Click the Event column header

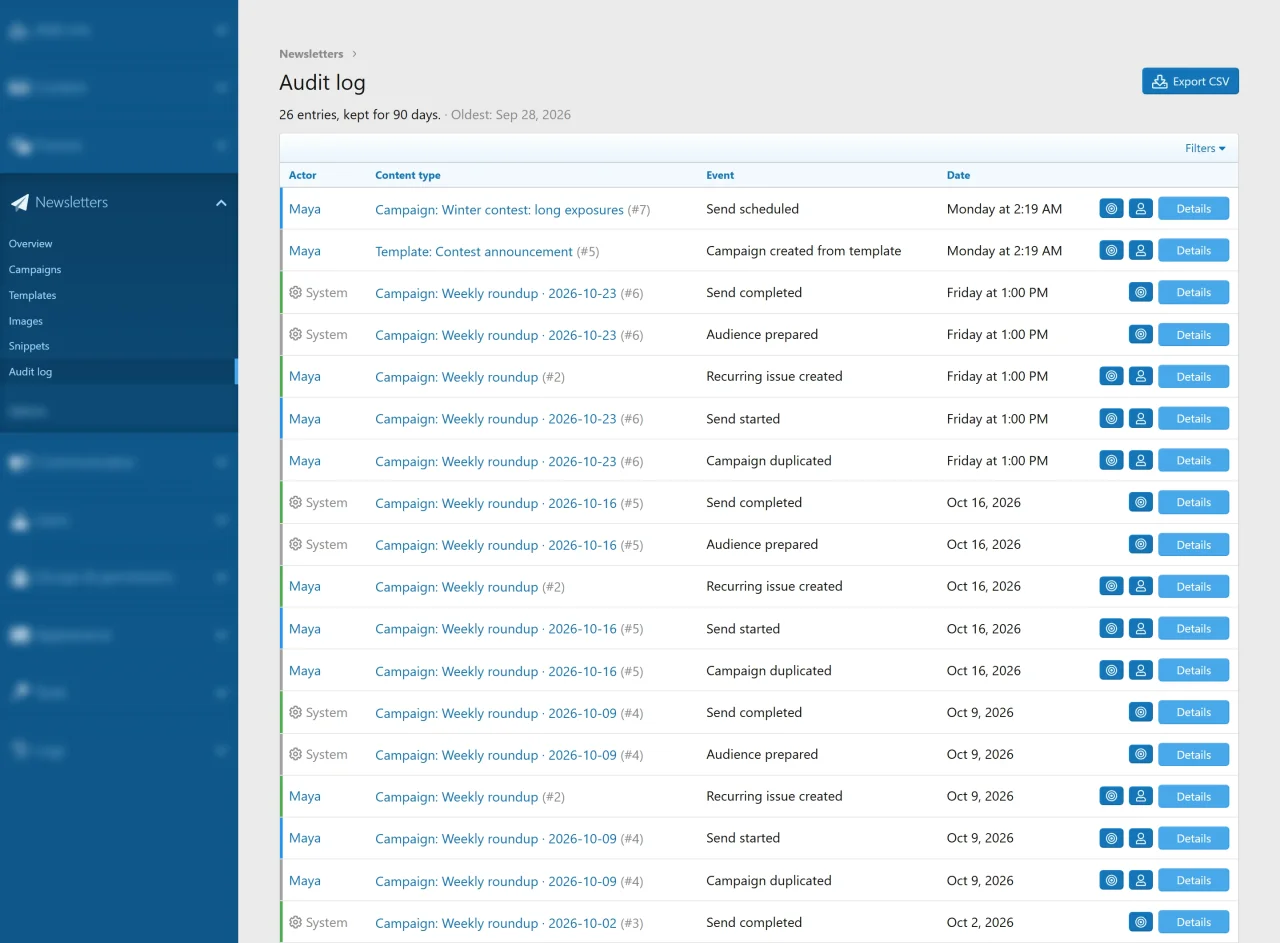tap(720, 175)
